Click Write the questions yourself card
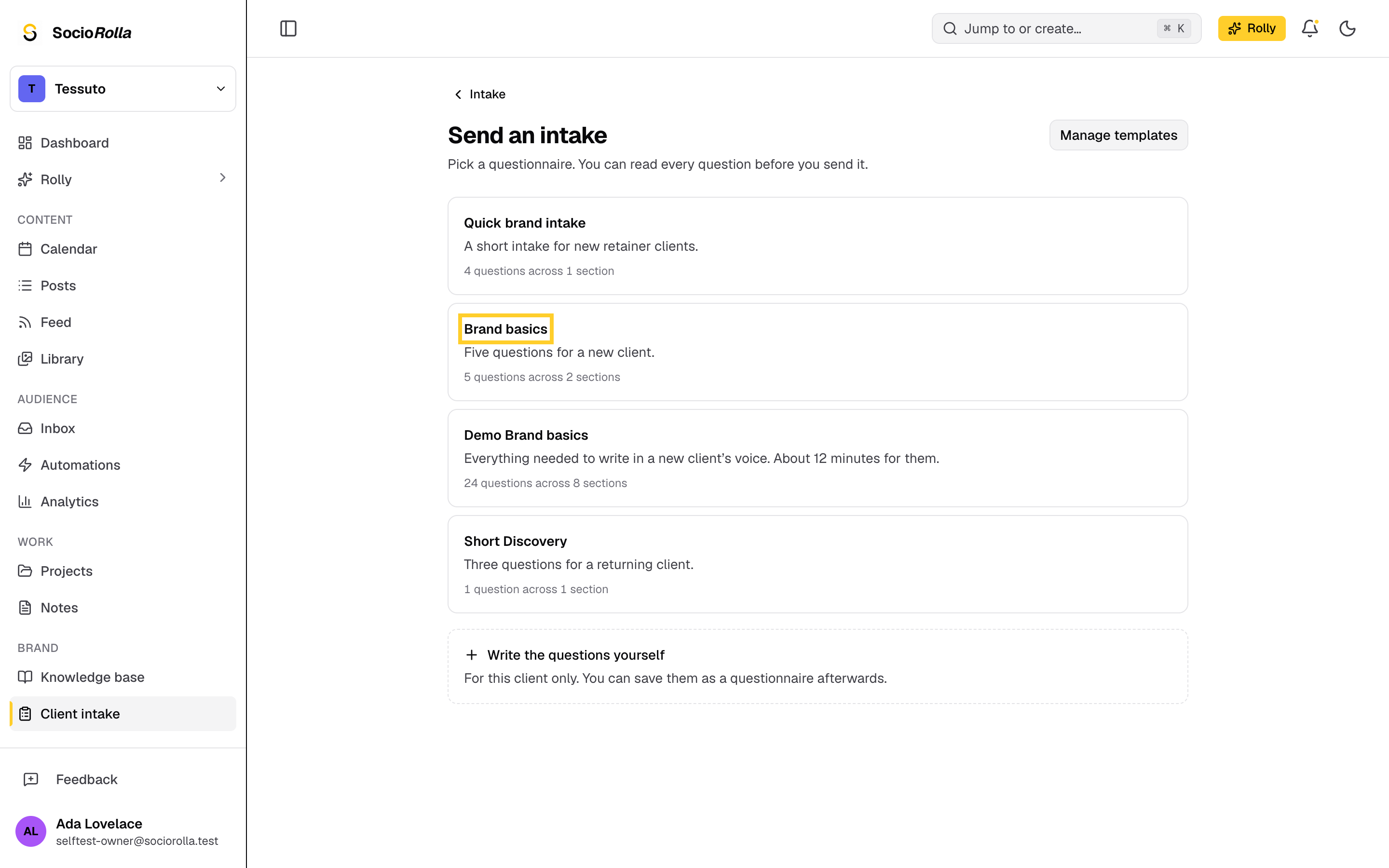This screenshot has height=868, width=1389. 817,666
